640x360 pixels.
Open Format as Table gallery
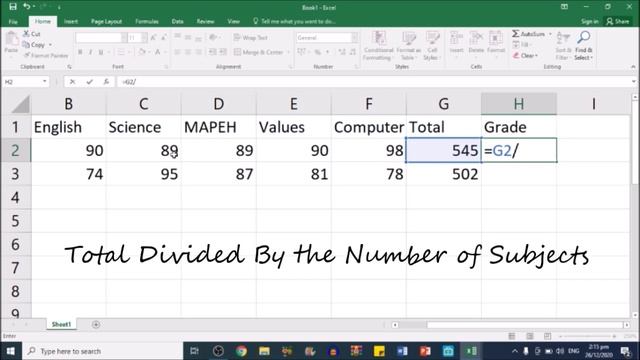click(x=408, y=46)
